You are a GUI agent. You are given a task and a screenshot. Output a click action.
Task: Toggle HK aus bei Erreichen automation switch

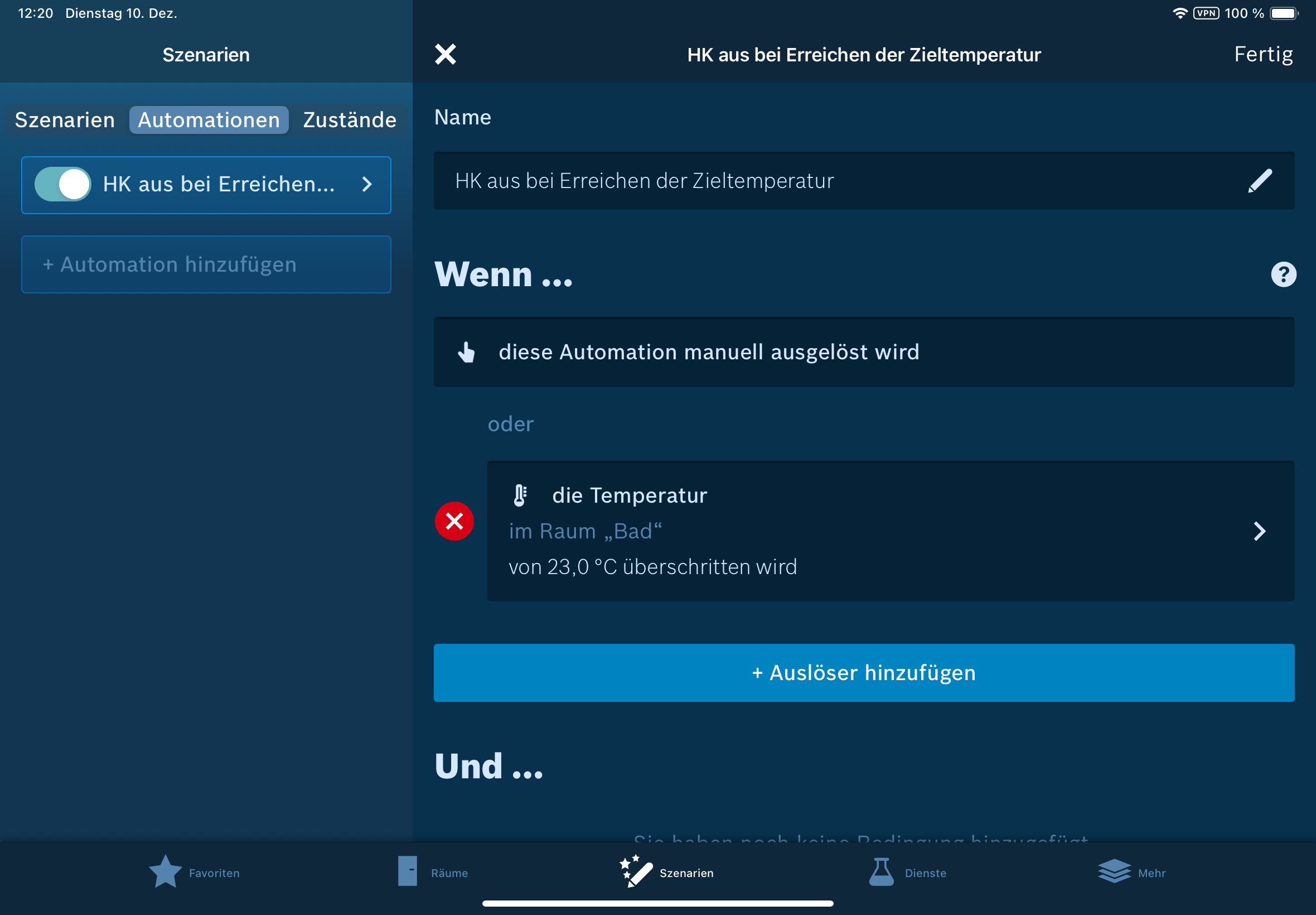tap(63, 184)
